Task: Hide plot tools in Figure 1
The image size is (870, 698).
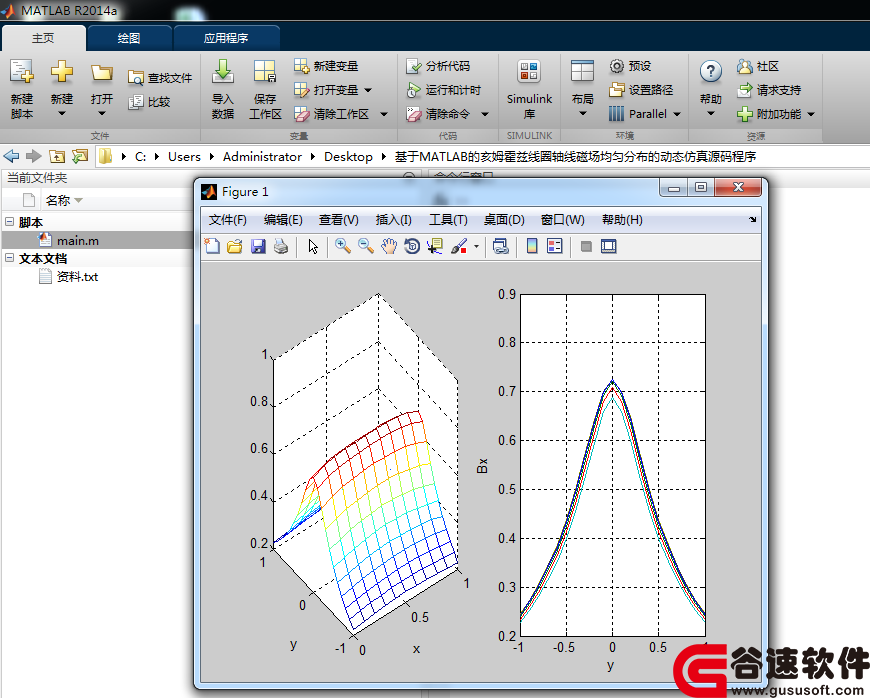Action: pos(586,246)
